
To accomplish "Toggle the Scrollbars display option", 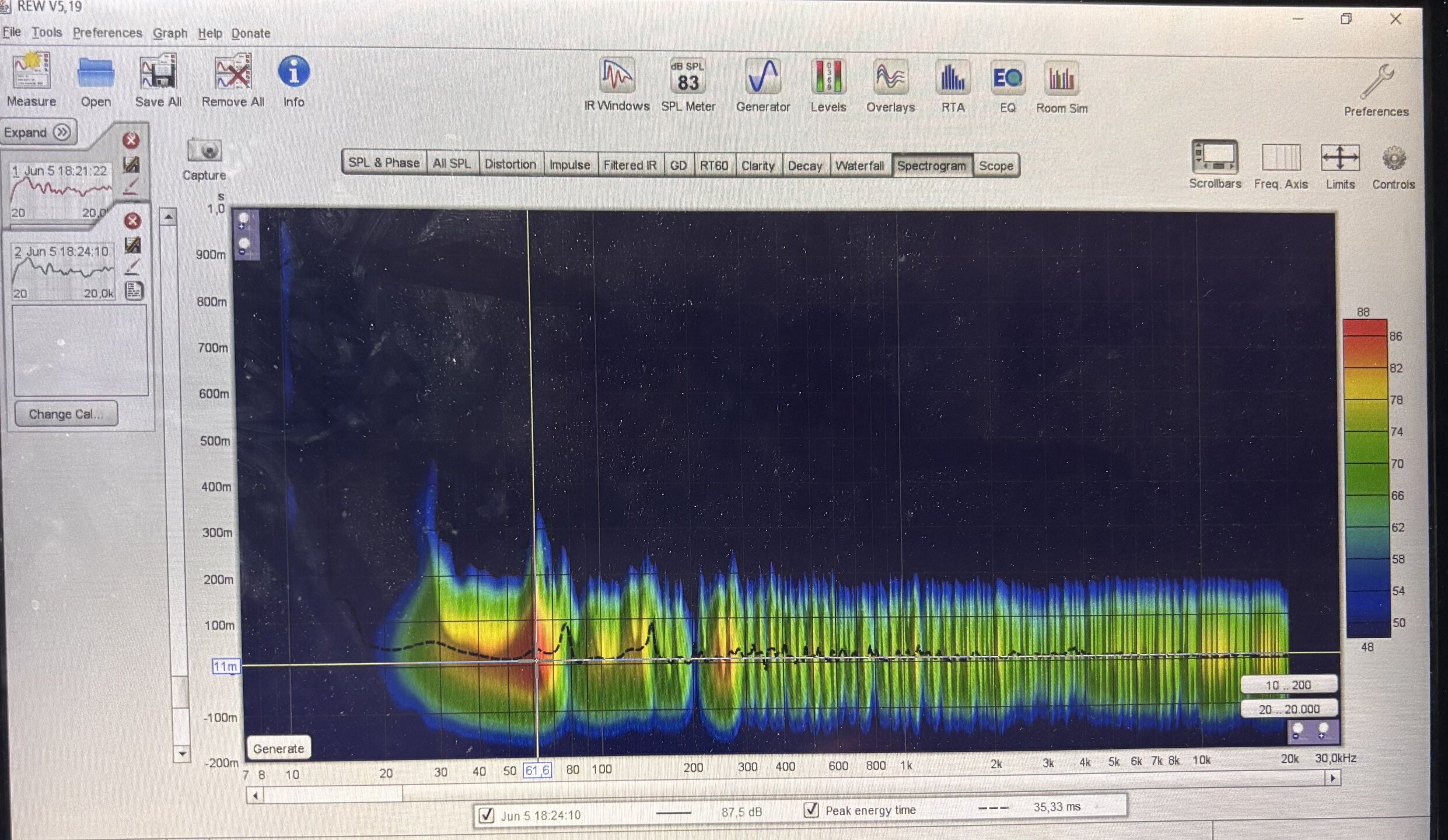I will click(1215, 157).
